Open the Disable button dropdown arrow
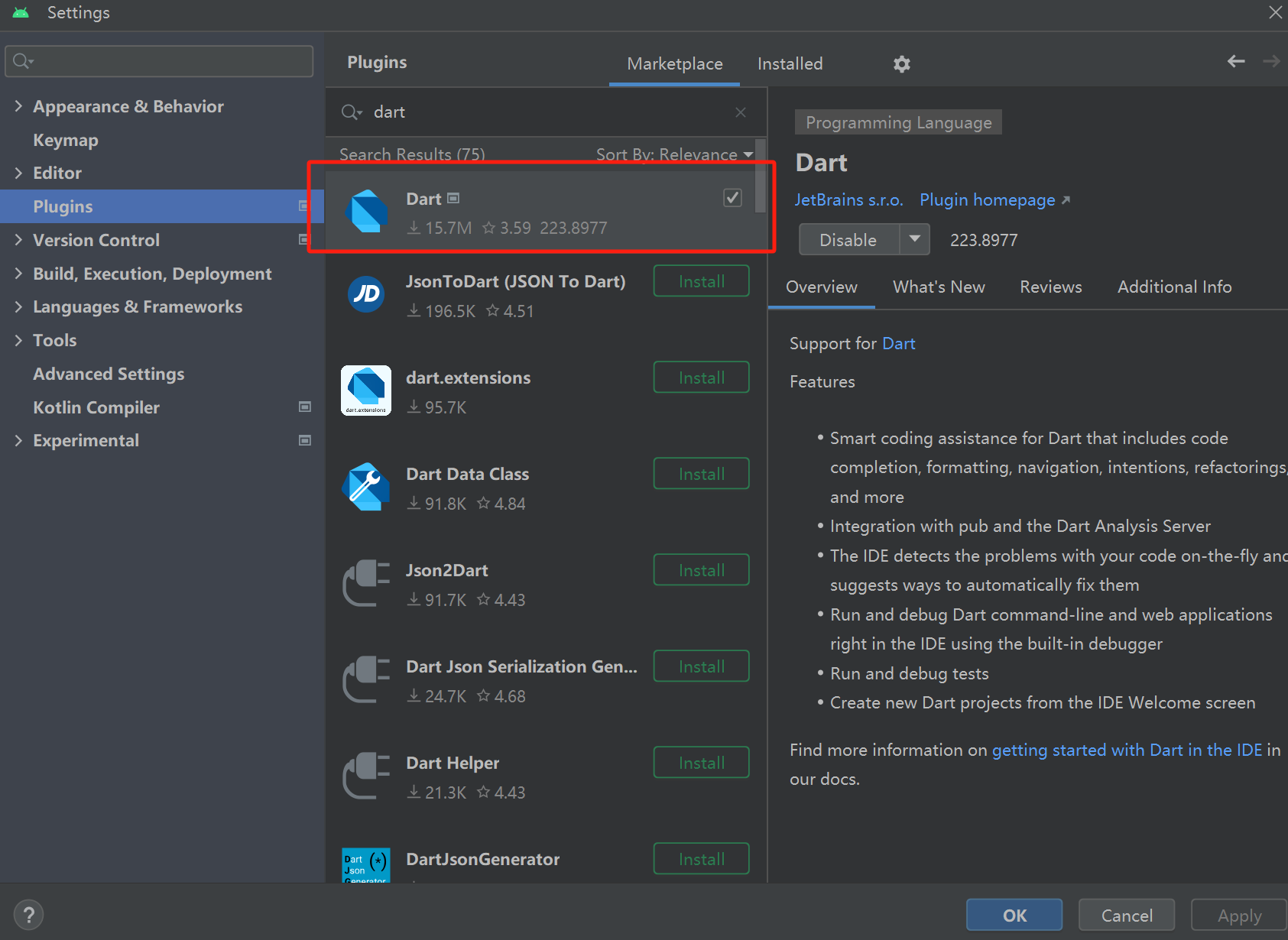This screenshot has width=1288, height=940. [914, 239]
